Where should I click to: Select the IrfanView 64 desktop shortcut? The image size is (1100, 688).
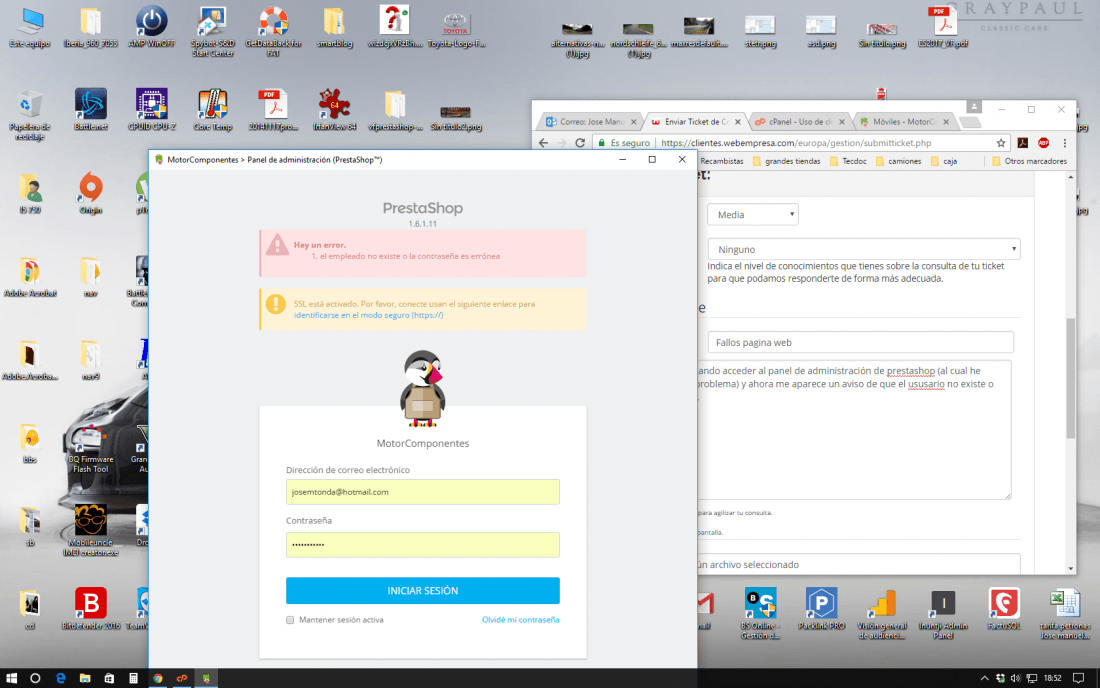point(335,110)
